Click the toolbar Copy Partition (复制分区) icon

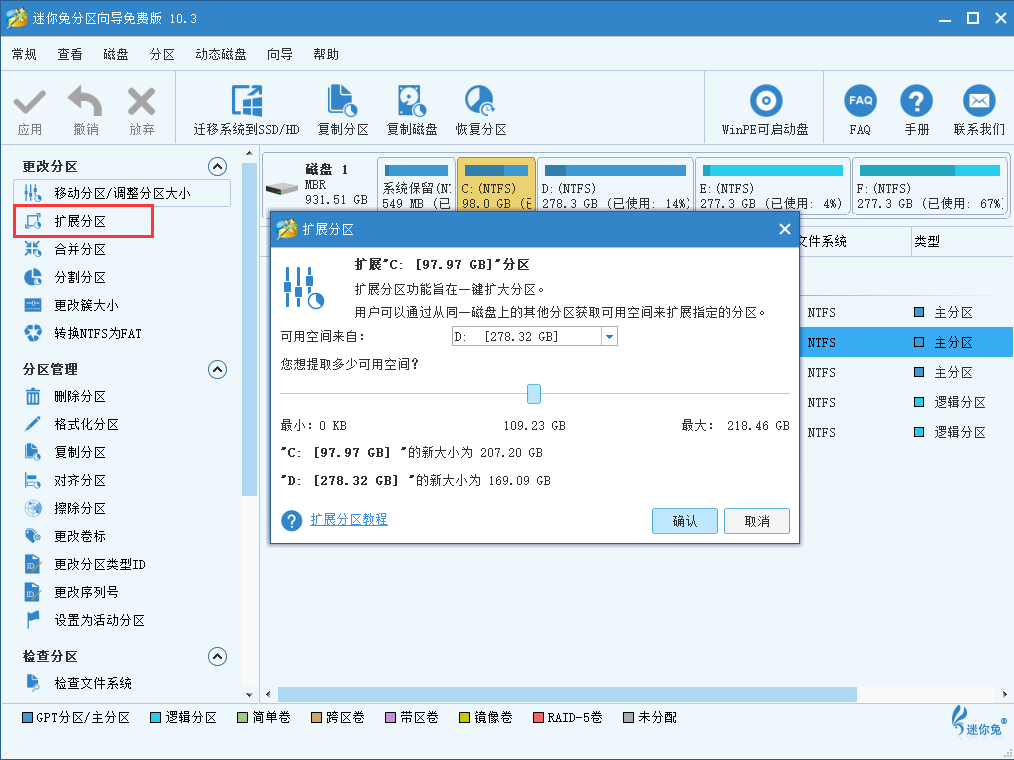coord(342,101)
